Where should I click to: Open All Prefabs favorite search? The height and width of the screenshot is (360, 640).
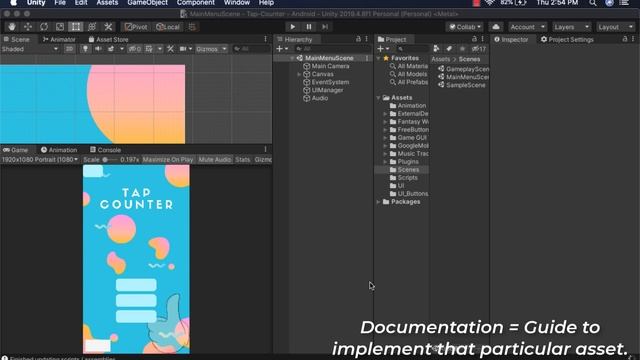click(408, 82)
